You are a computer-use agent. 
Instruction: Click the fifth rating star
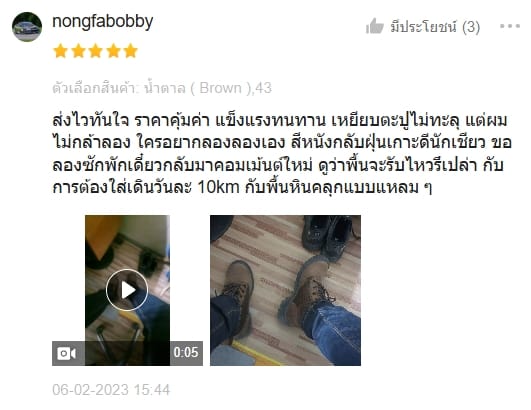click(x=130, y=51)
